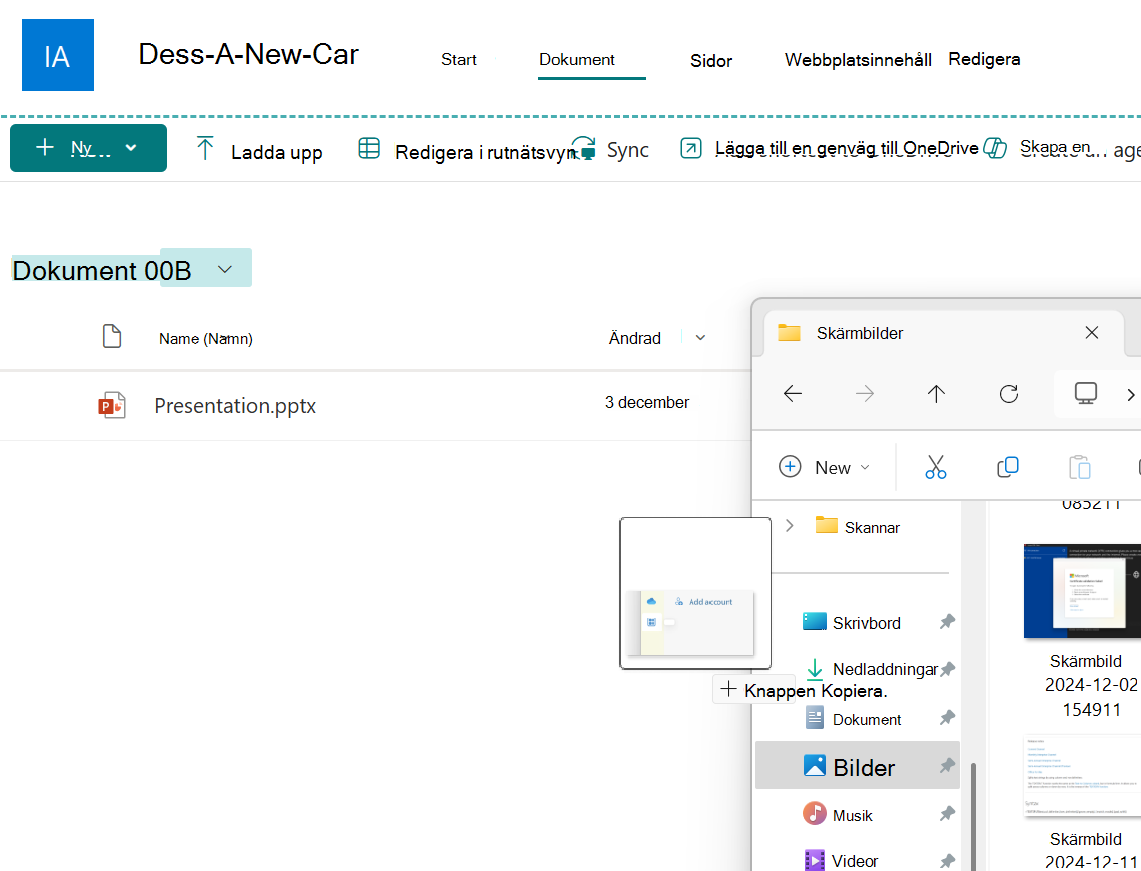Click the Explorer forward arrow
The width and height of the screenshot is (1141, 871).
click(864, 394)
